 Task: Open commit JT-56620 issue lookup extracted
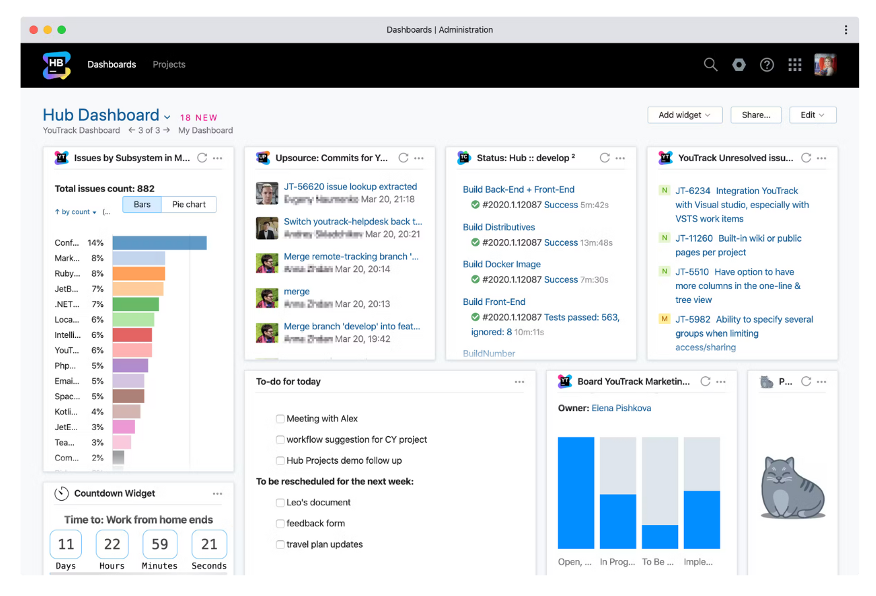point(350,187)
